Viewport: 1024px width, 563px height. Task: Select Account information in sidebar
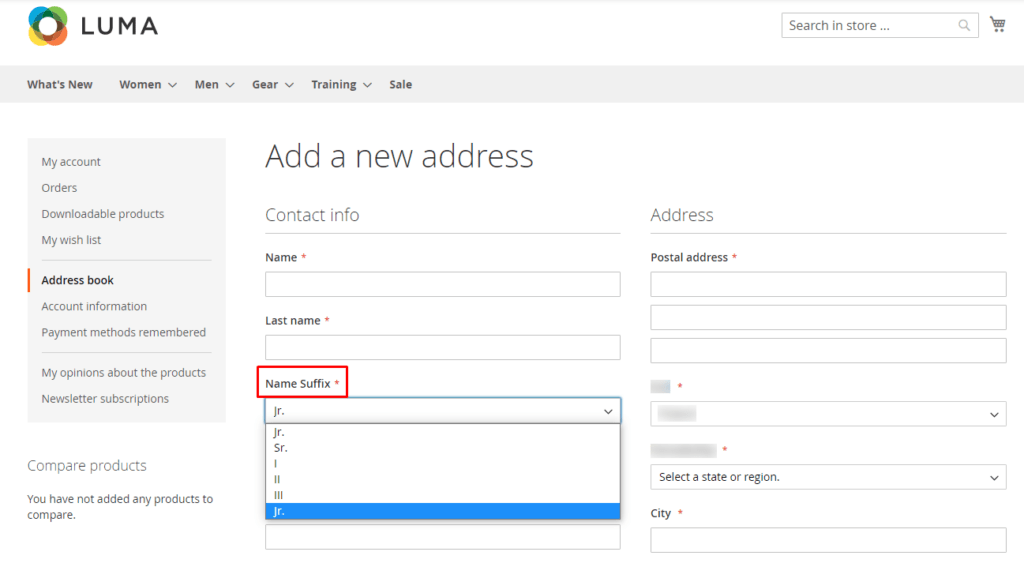(x=94, y=306)
